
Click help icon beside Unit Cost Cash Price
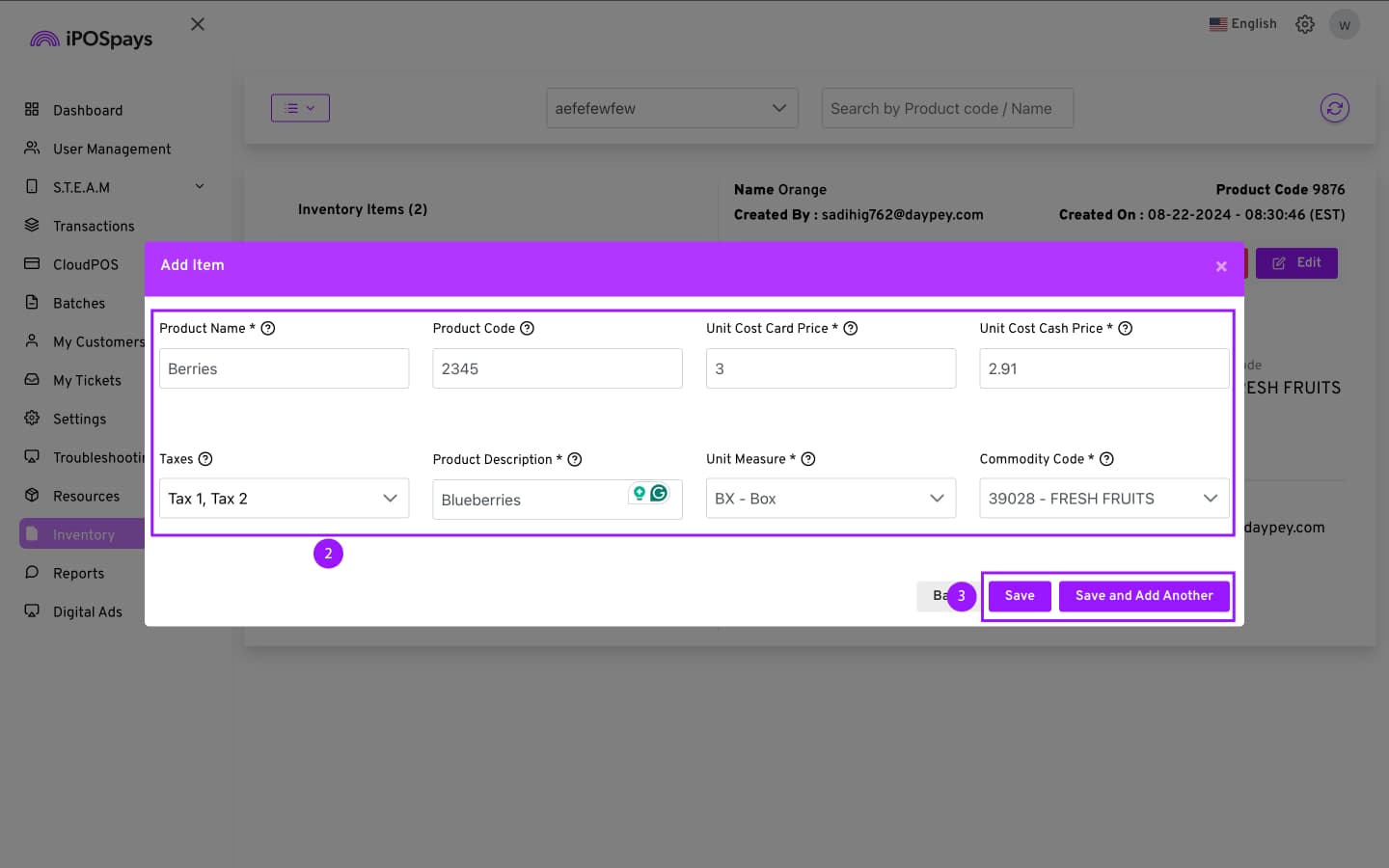point(1125,328)
